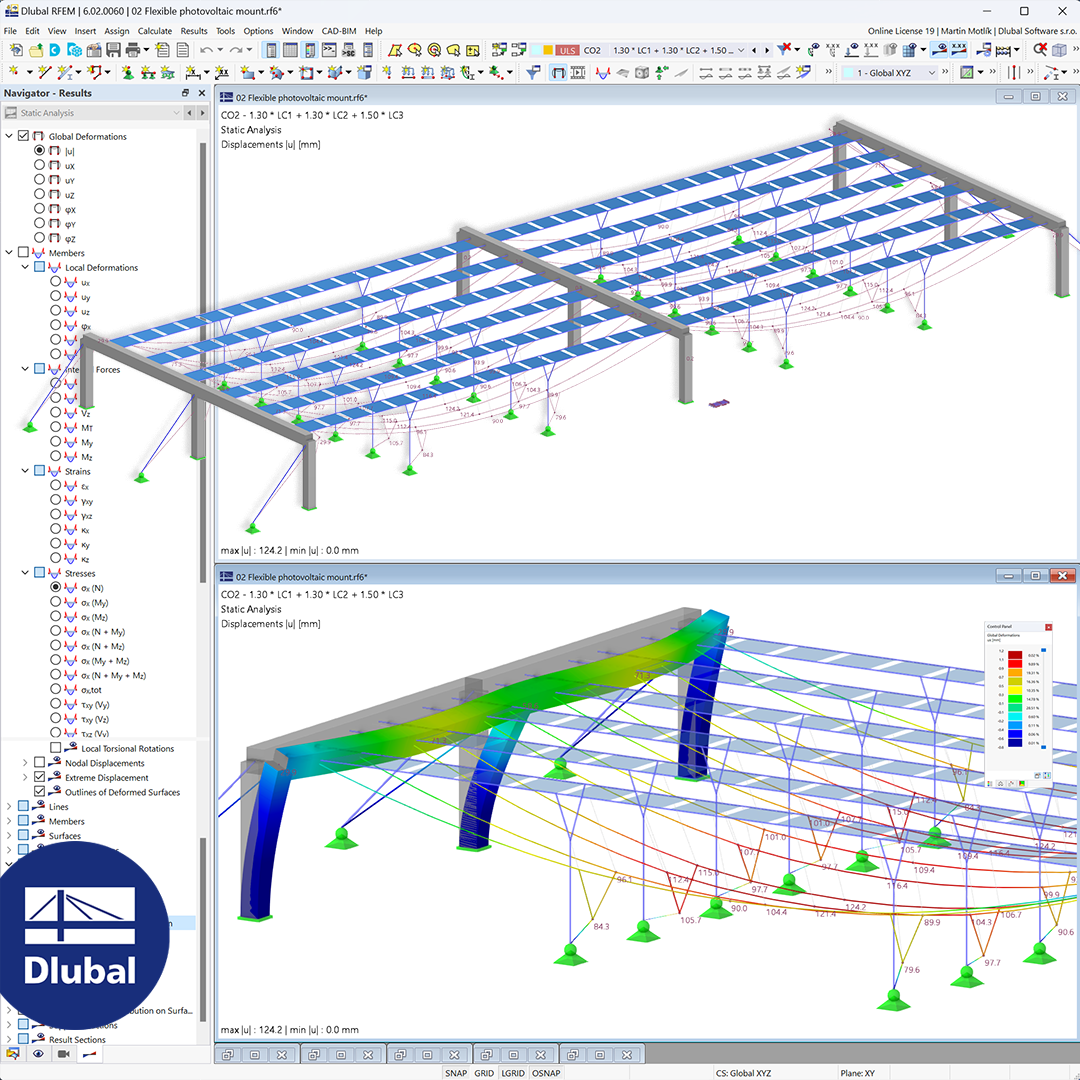Collapse the Strains tree node
The width and height of the screenshot is (1080, 1080).
click(x=25, y=470)
